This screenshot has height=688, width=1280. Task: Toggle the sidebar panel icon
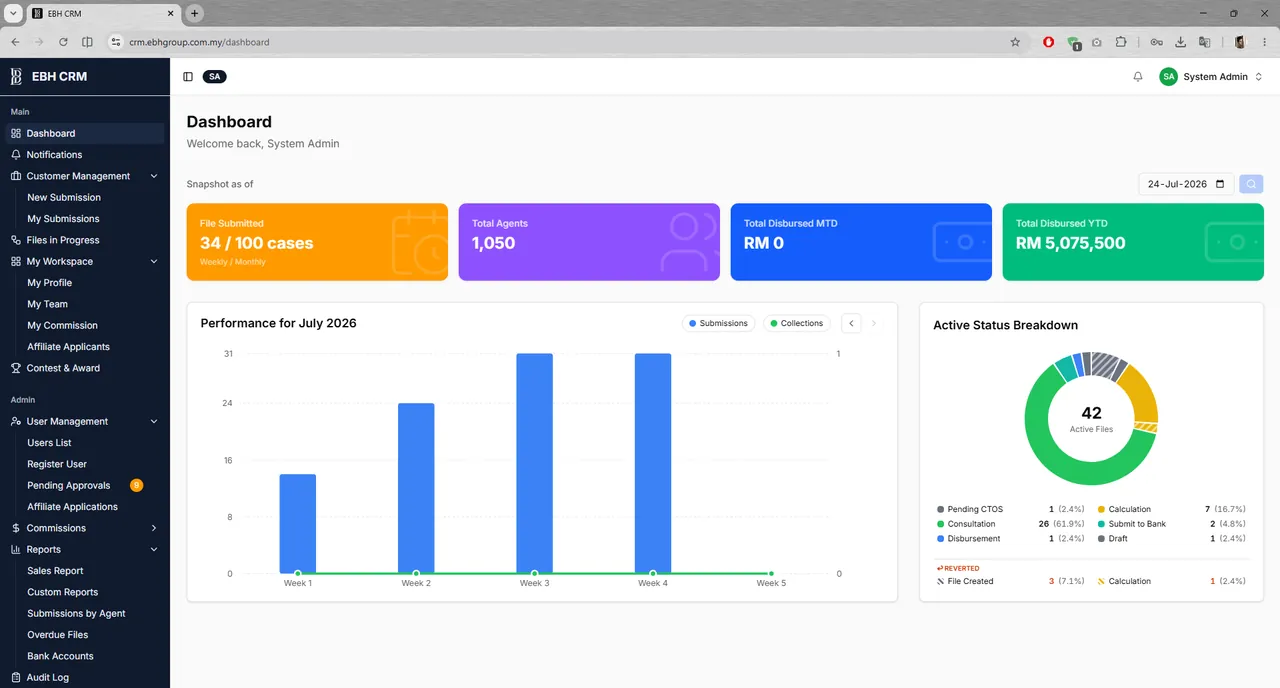pos(188,77)
